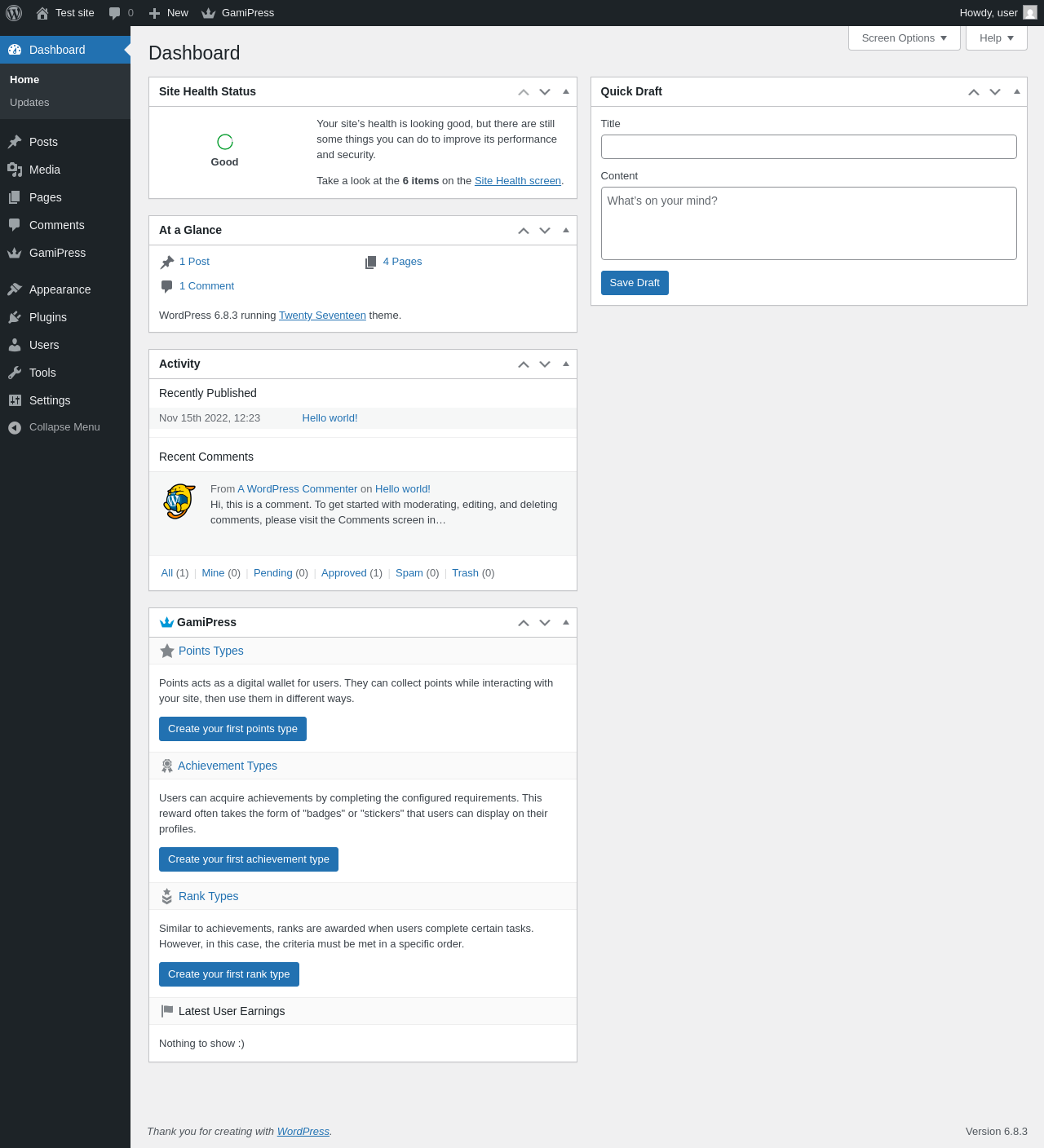Click the commenter avatar in Recent Comments

click(179, 501)
